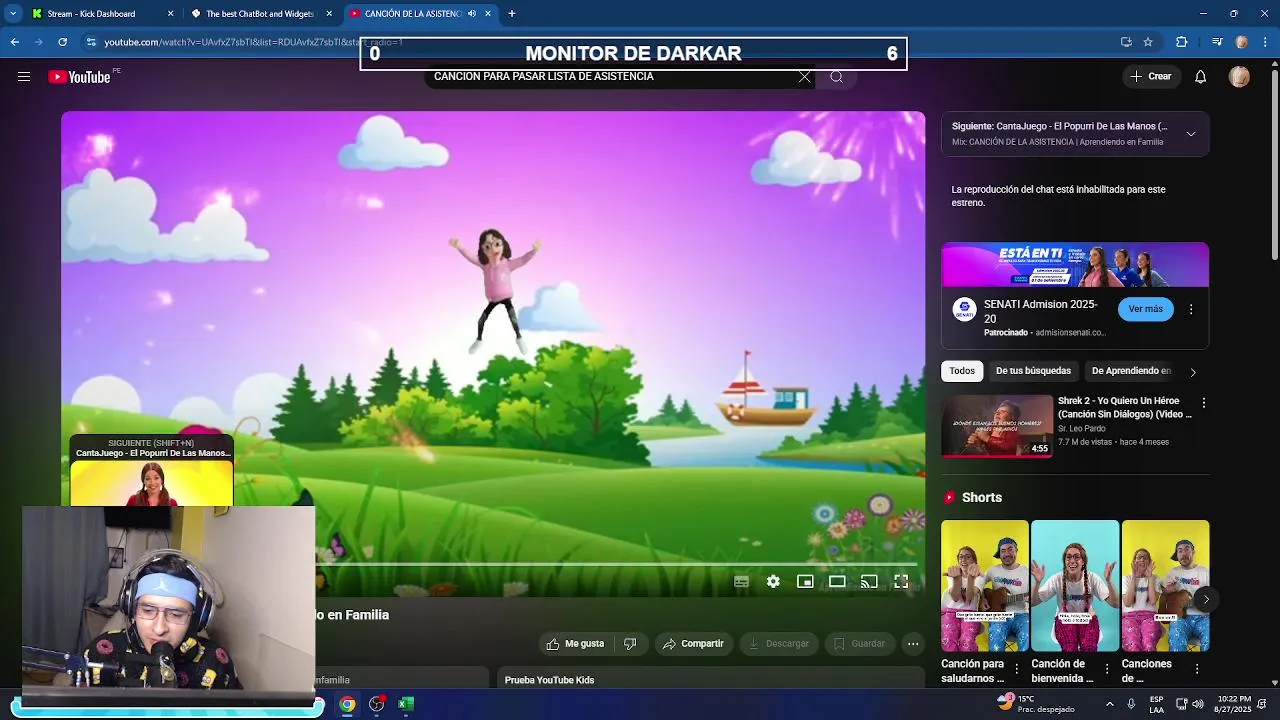Cast video to a TV

(x=869, y=581)
